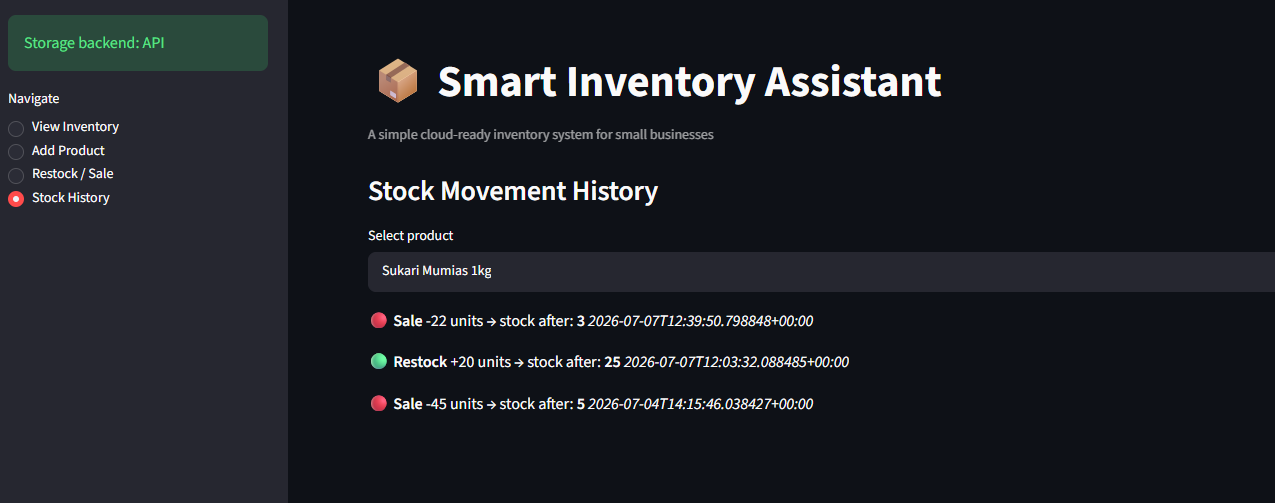This screenshot has height=503, width=1275.
Task: Click the Sale -22 units history entry
Action: point(591,321)
